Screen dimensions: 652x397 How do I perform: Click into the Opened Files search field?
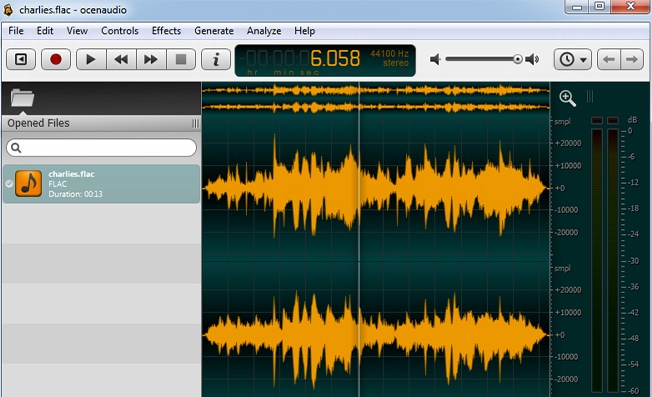click(101, 148)
